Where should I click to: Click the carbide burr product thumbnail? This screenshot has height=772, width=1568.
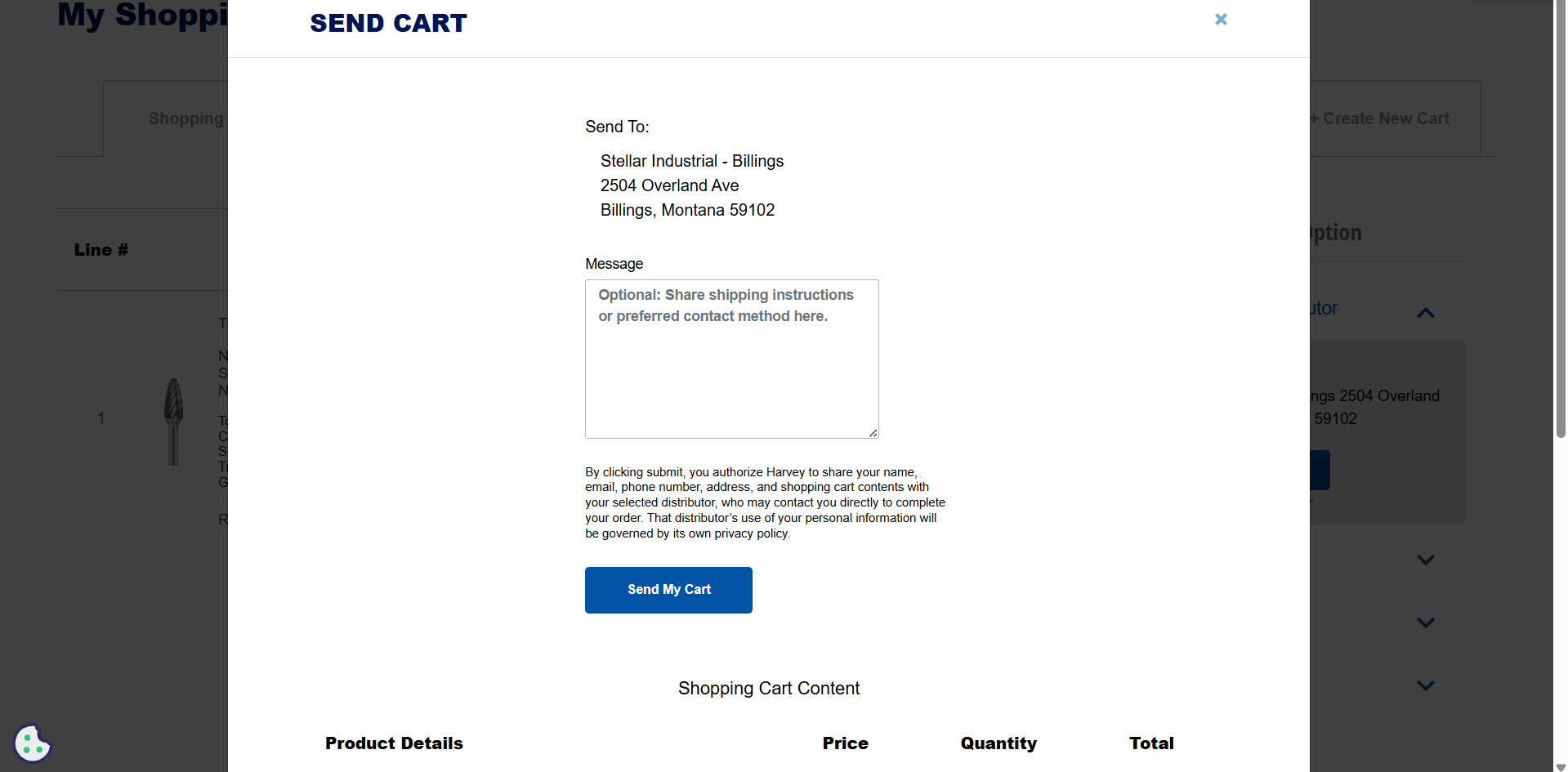pyautogui.click(x=173, y=420)
